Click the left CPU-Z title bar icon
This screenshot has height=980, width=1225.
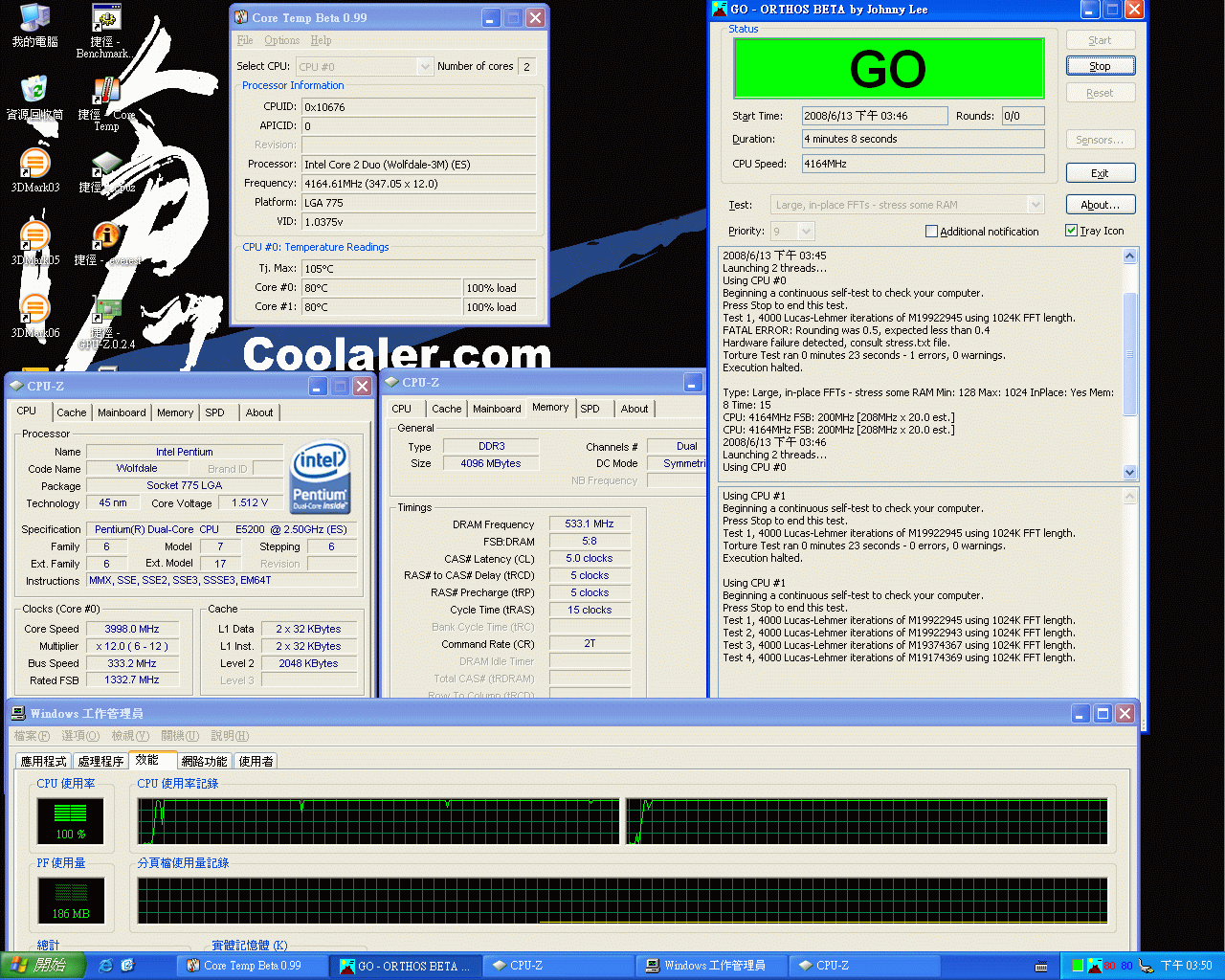click(16, 386)
